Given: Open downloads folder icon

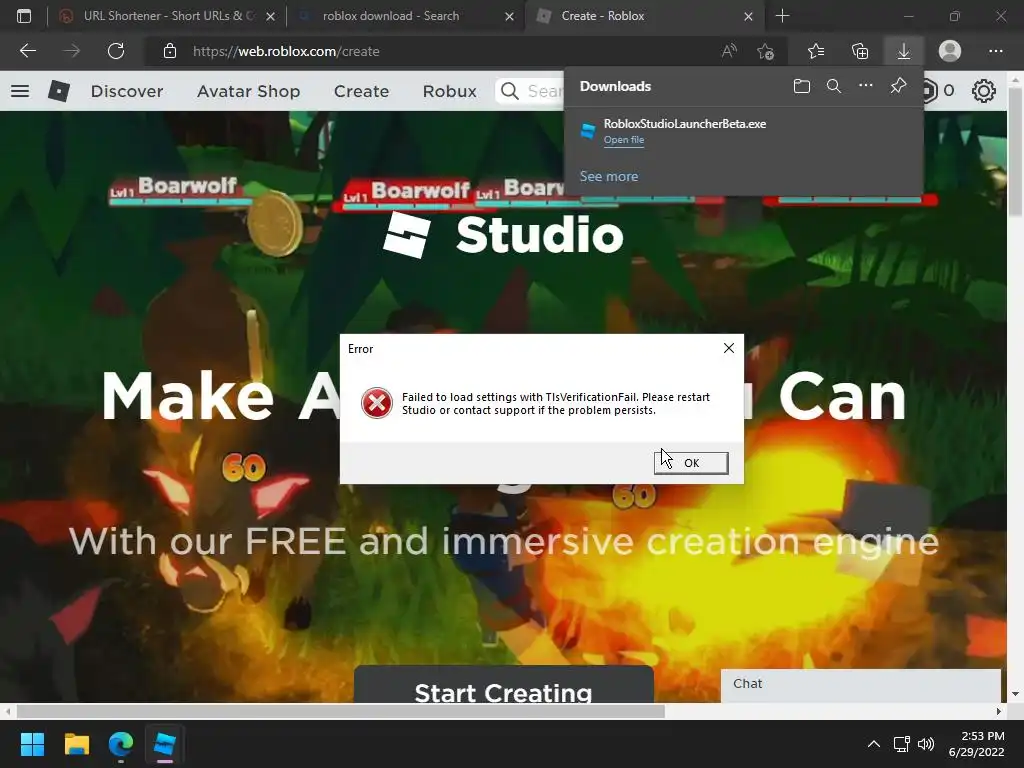Looking at the screenshot, I should point(802,86).
